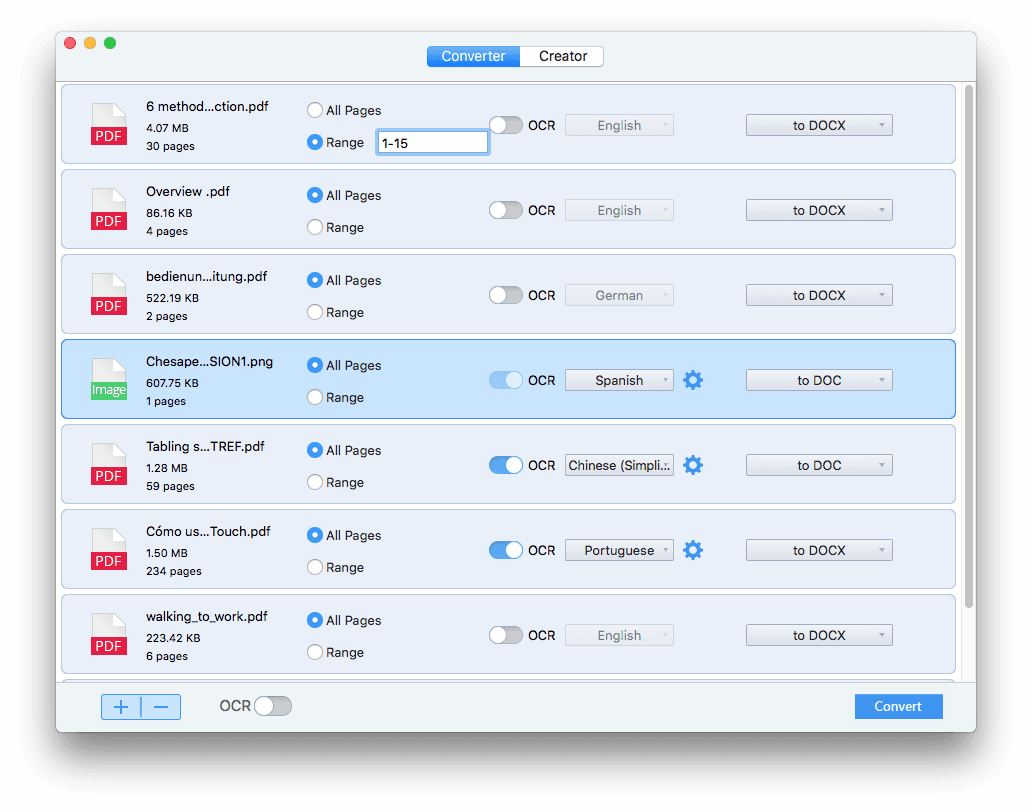Click the PDF icon for bedienun...itung.pdf
The height and width of the screenshot is (812, 1032).
[x=108, y=294]
